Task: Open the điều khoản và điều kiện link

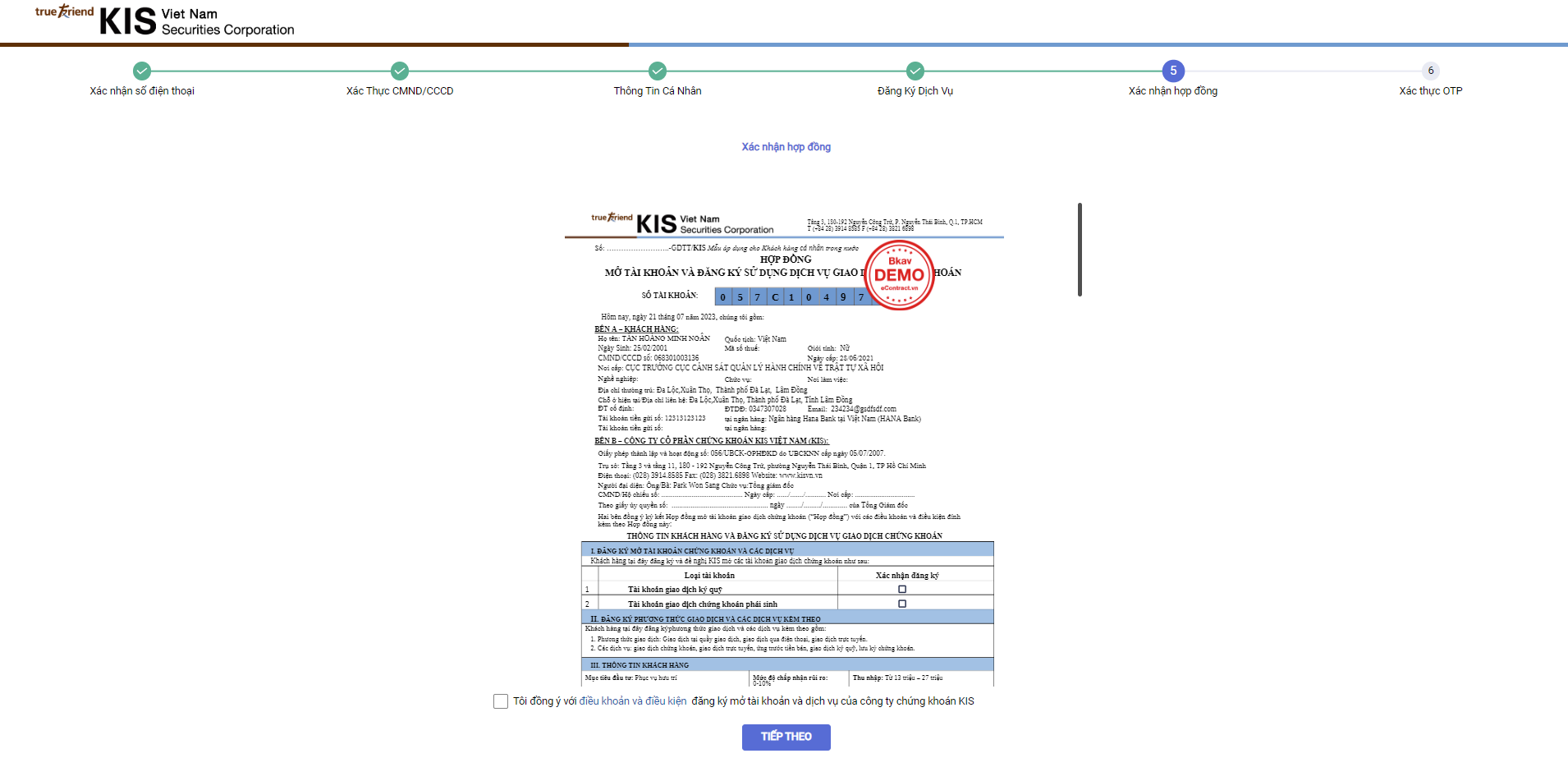Action: point(633,701)
